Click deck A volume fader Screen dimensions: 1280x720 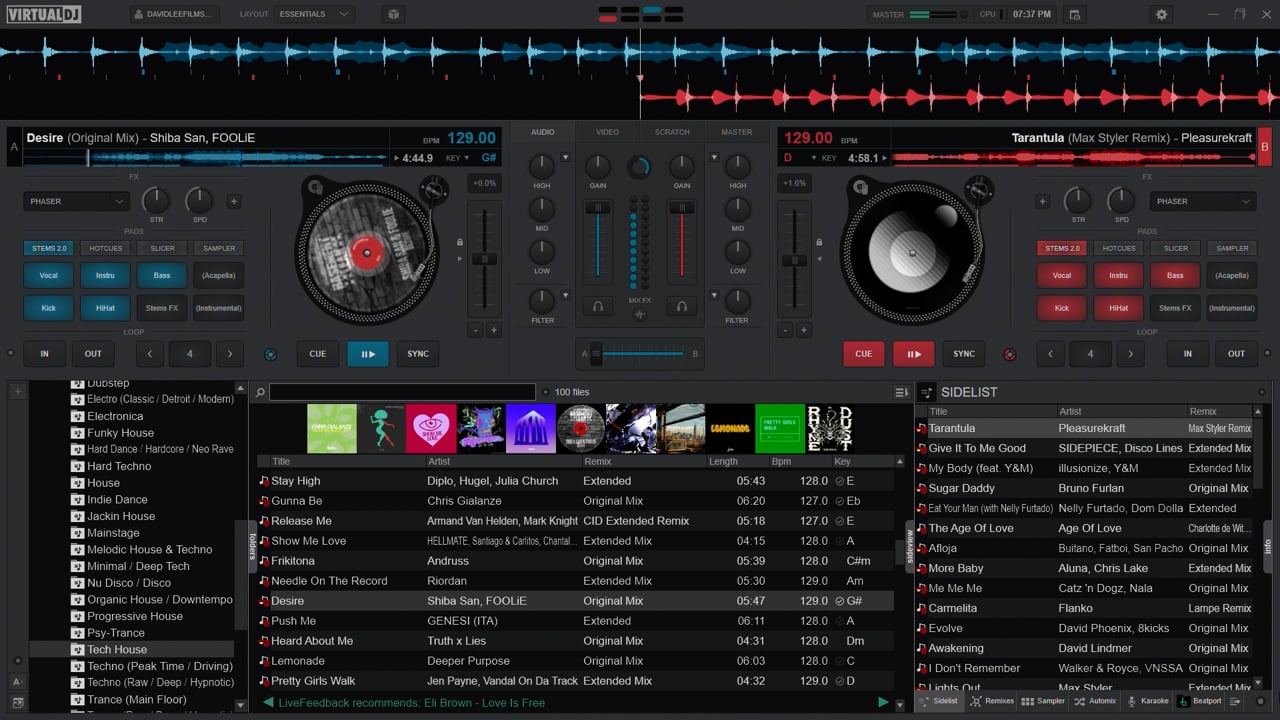coord(598,209)
